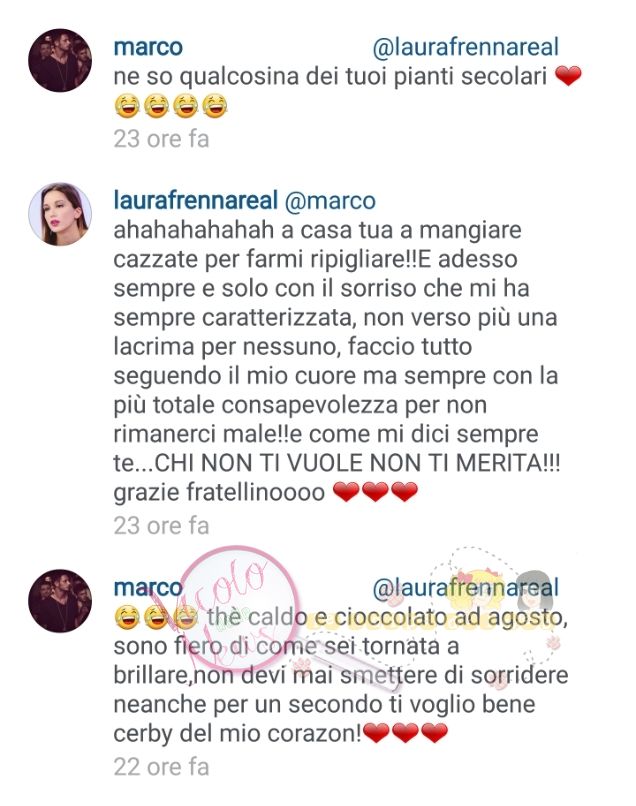The width and height of the screenshot is (636, 806).
Task: Open laurafrennareal's profile picture
Action: pyautogui.click(x=60, y=214)
